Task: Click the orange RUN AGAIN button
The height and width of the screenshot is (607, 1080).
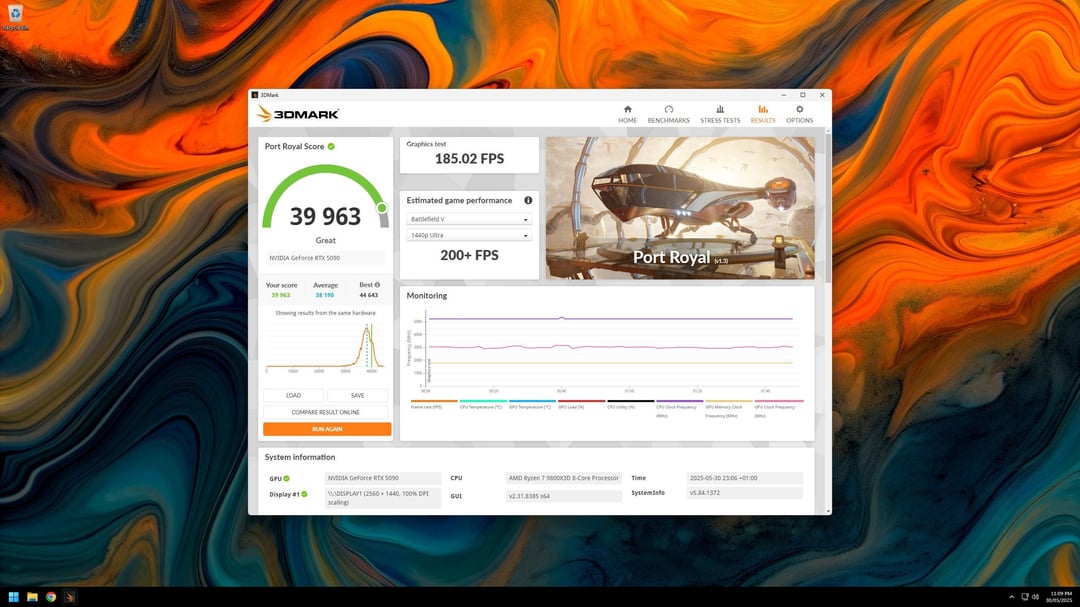Action: click(327, 429)
